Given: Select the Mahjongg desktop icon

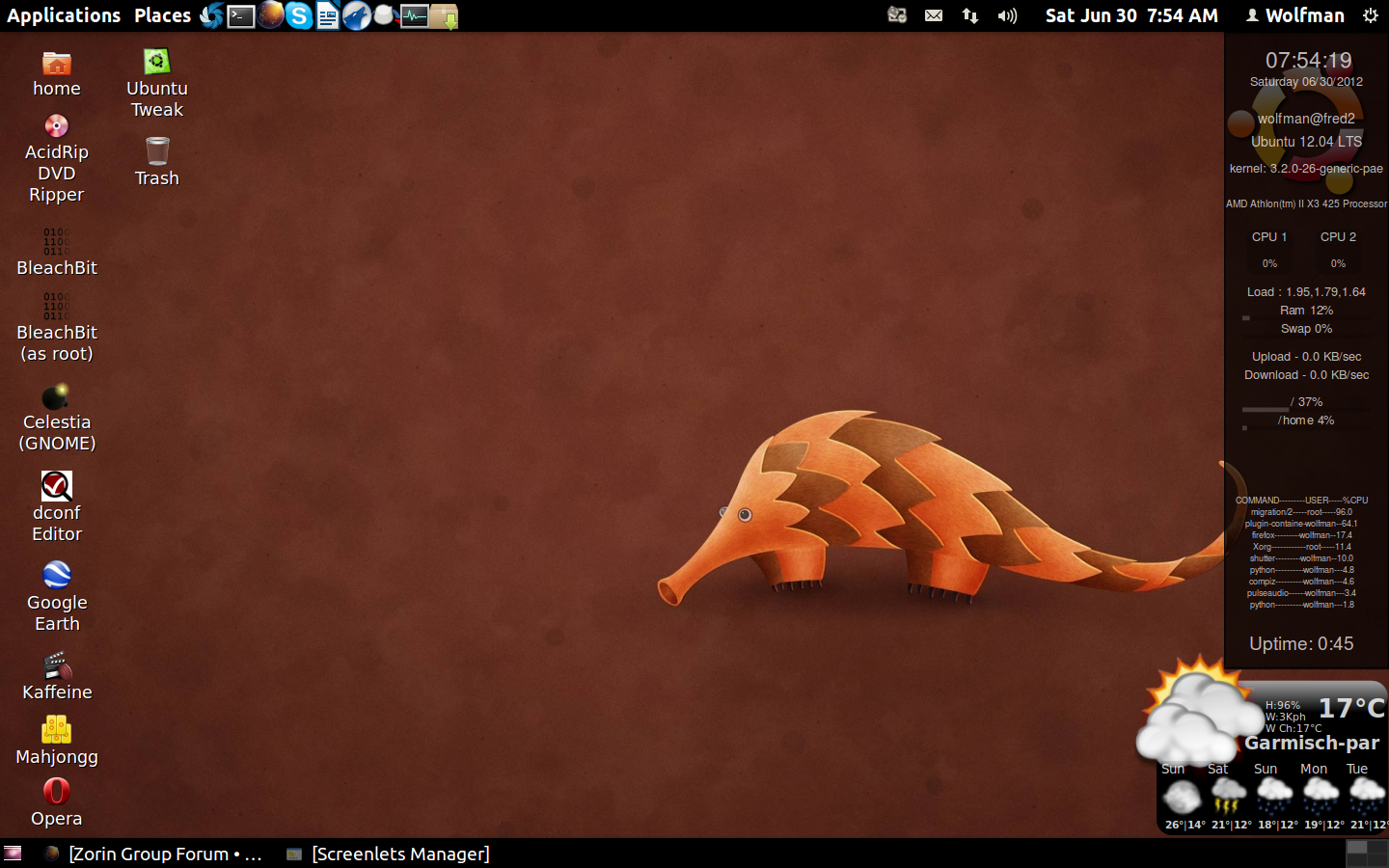Looking at the screenshot, I should click(x=57, y=741).
